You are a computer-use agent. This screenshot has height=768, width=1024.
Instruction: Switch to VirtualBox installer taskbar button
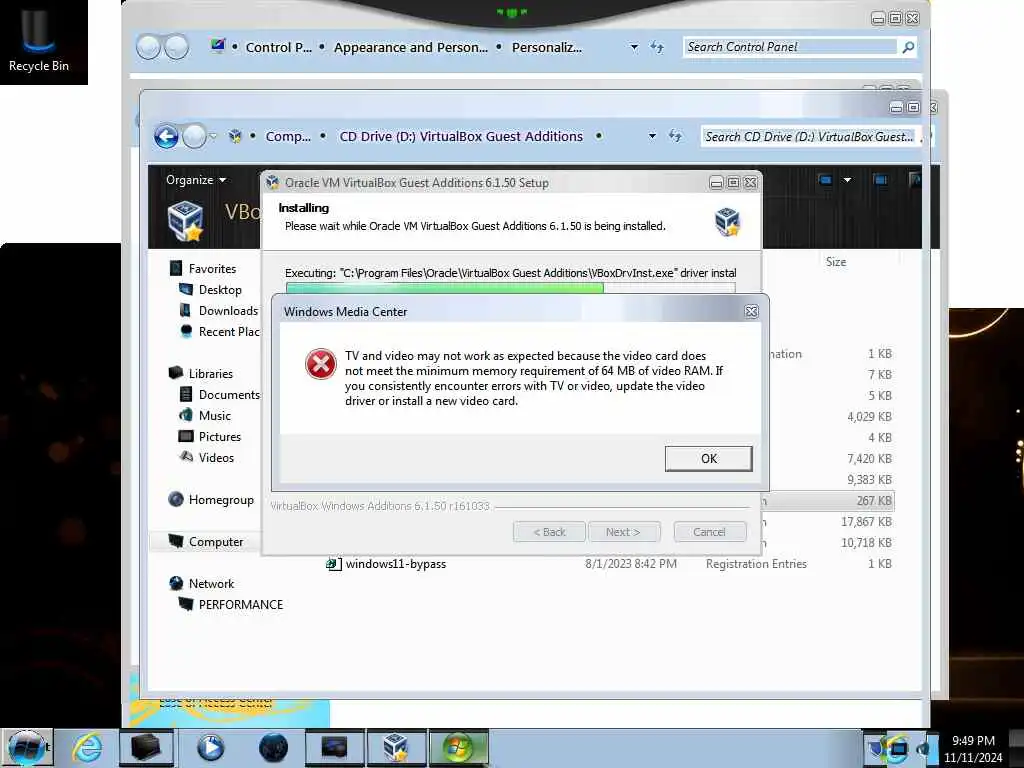point(396,748)
